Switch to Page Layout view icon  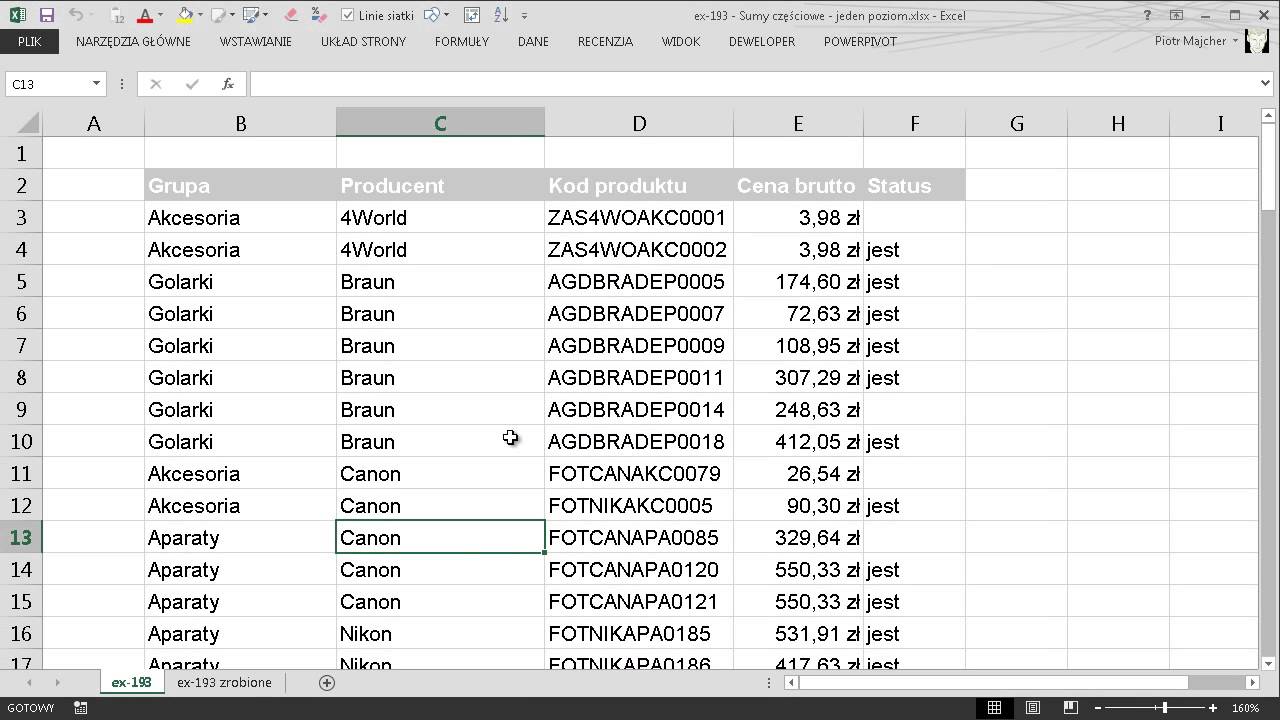1032,708
